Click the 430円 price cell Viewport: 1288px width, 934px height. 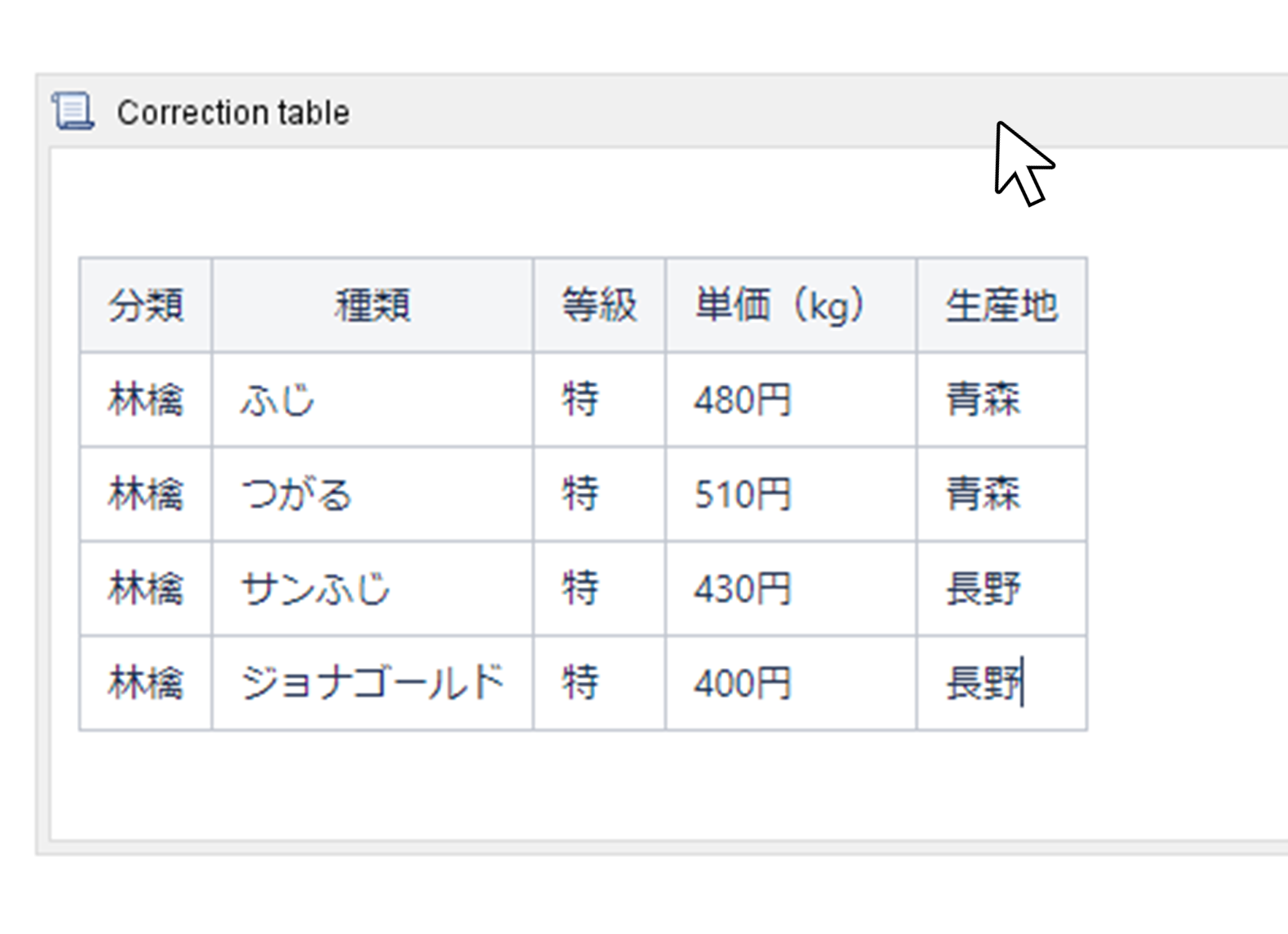point(791,589)
